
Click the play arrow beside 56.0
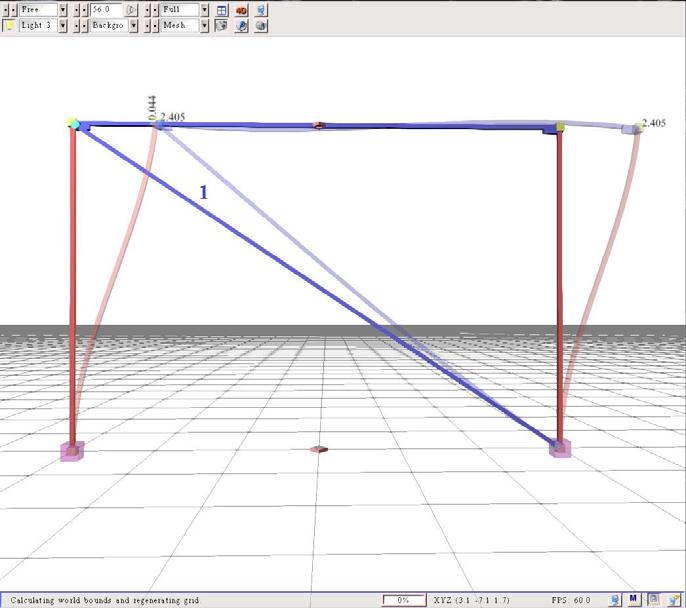(x=131, y=9)
